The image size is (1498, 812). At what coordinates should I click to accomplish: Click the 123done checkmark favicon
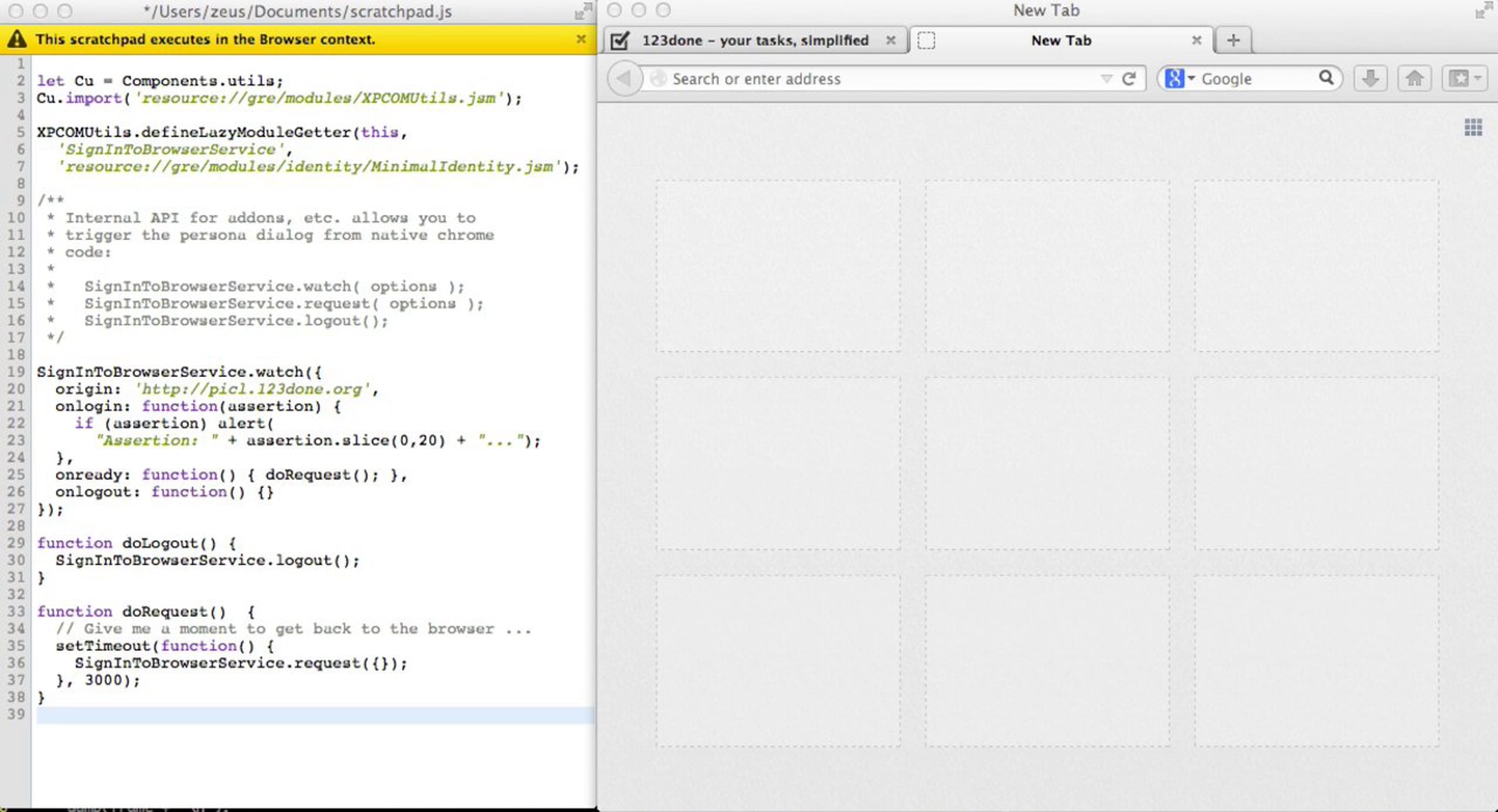620,41
